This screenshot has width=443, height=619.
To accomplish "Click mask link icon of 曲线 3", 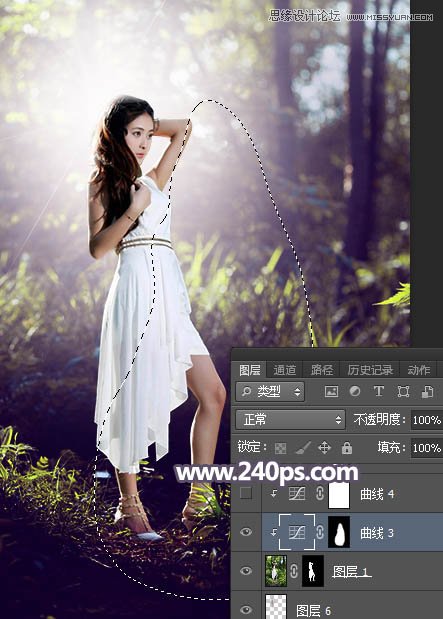I will [320, 533].
